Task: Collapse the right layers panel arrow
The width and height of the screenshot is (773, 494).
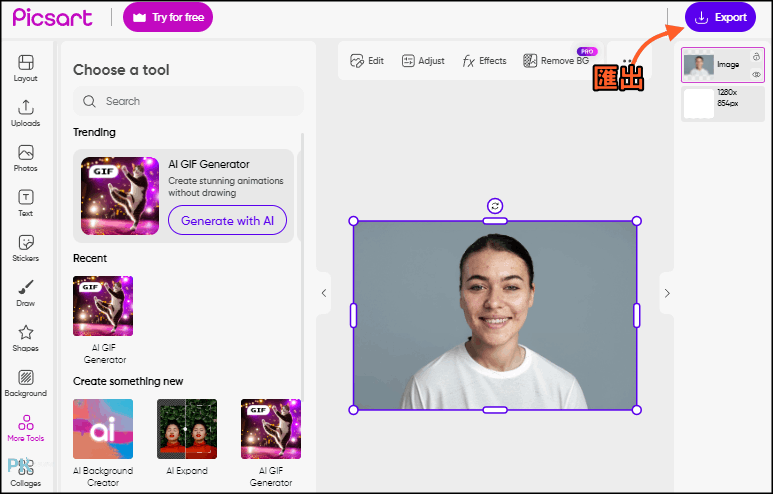Action: [x=667, y=293]
